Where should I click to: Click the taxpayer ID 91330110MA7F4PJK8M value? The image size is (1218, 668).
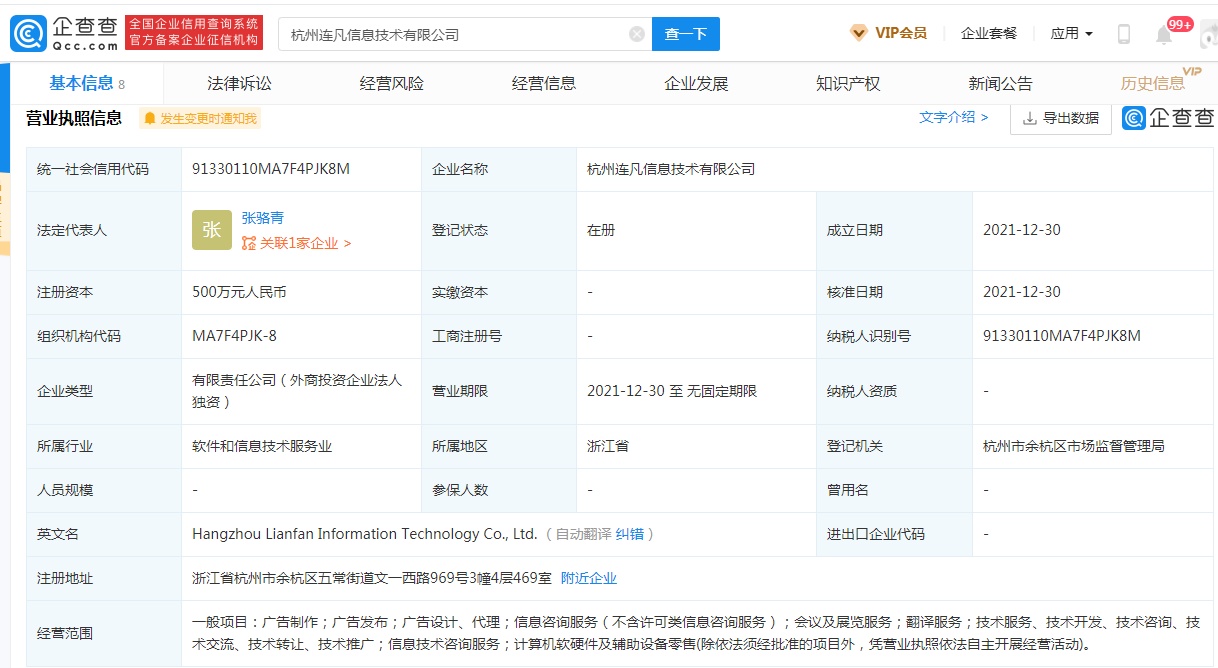(x=1062, y=336)
